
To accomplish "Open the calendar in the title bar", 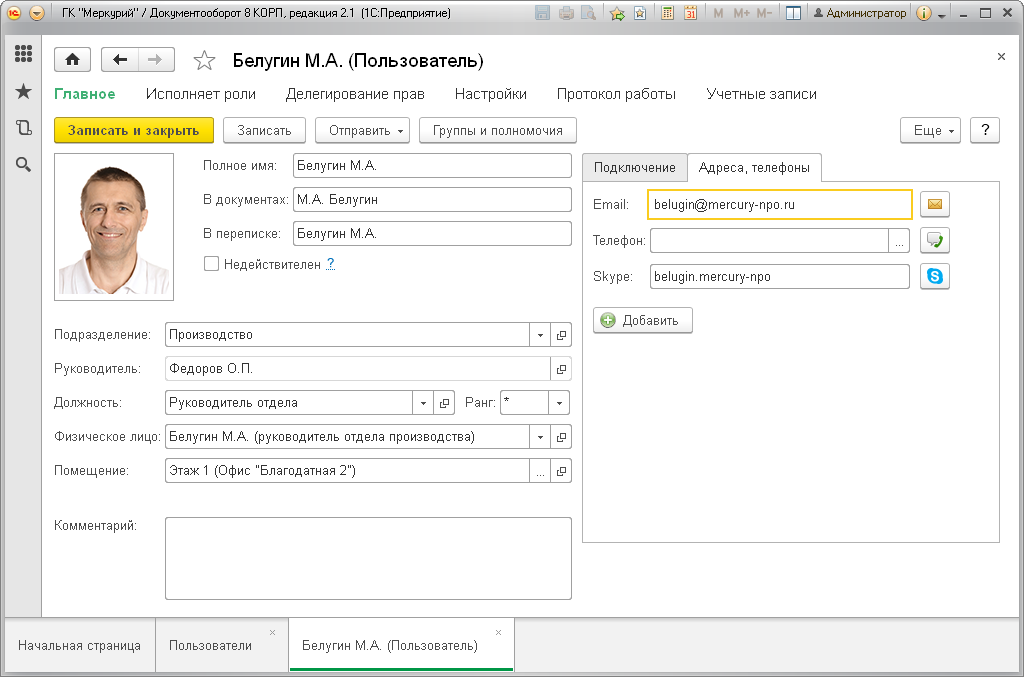I will click(690, 13).
